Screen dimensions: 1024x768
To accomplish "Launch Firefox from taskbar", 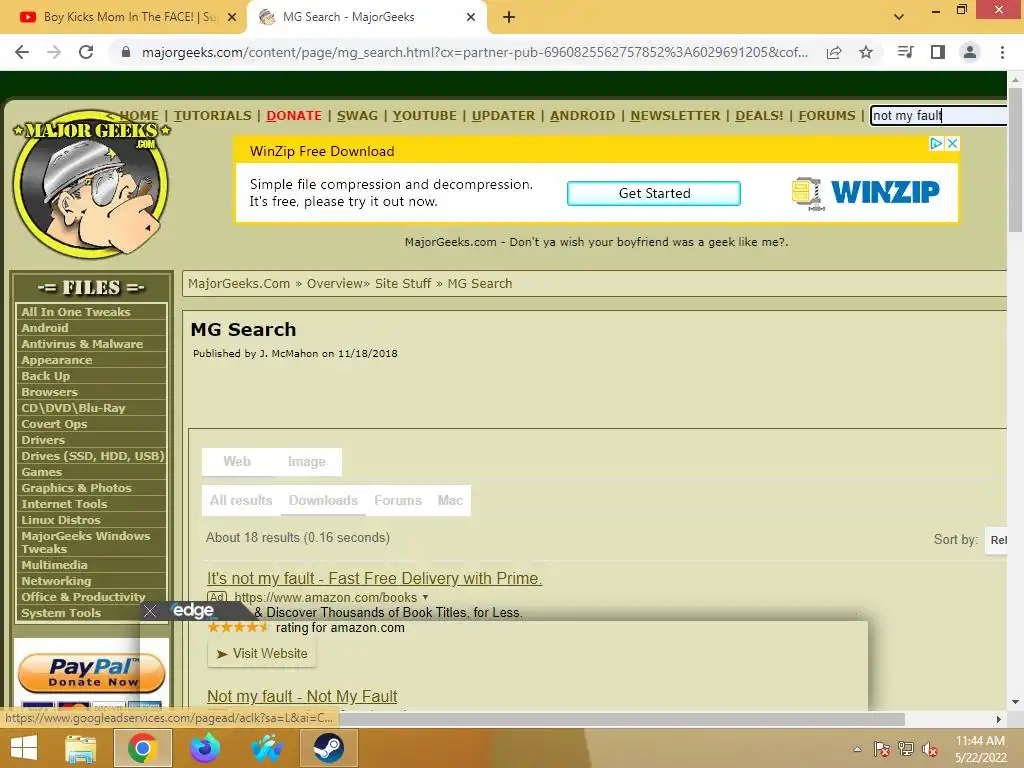I will click(x=205, y=748).
